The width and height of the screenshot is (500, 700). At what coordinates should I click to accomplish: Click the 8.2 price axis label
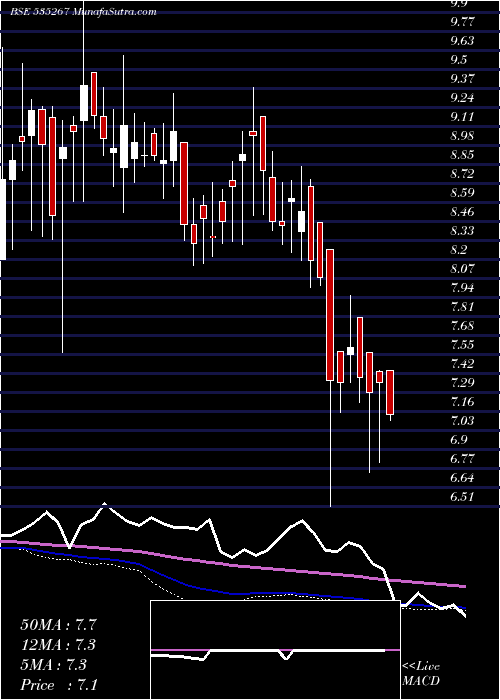(x=459, y=250)
